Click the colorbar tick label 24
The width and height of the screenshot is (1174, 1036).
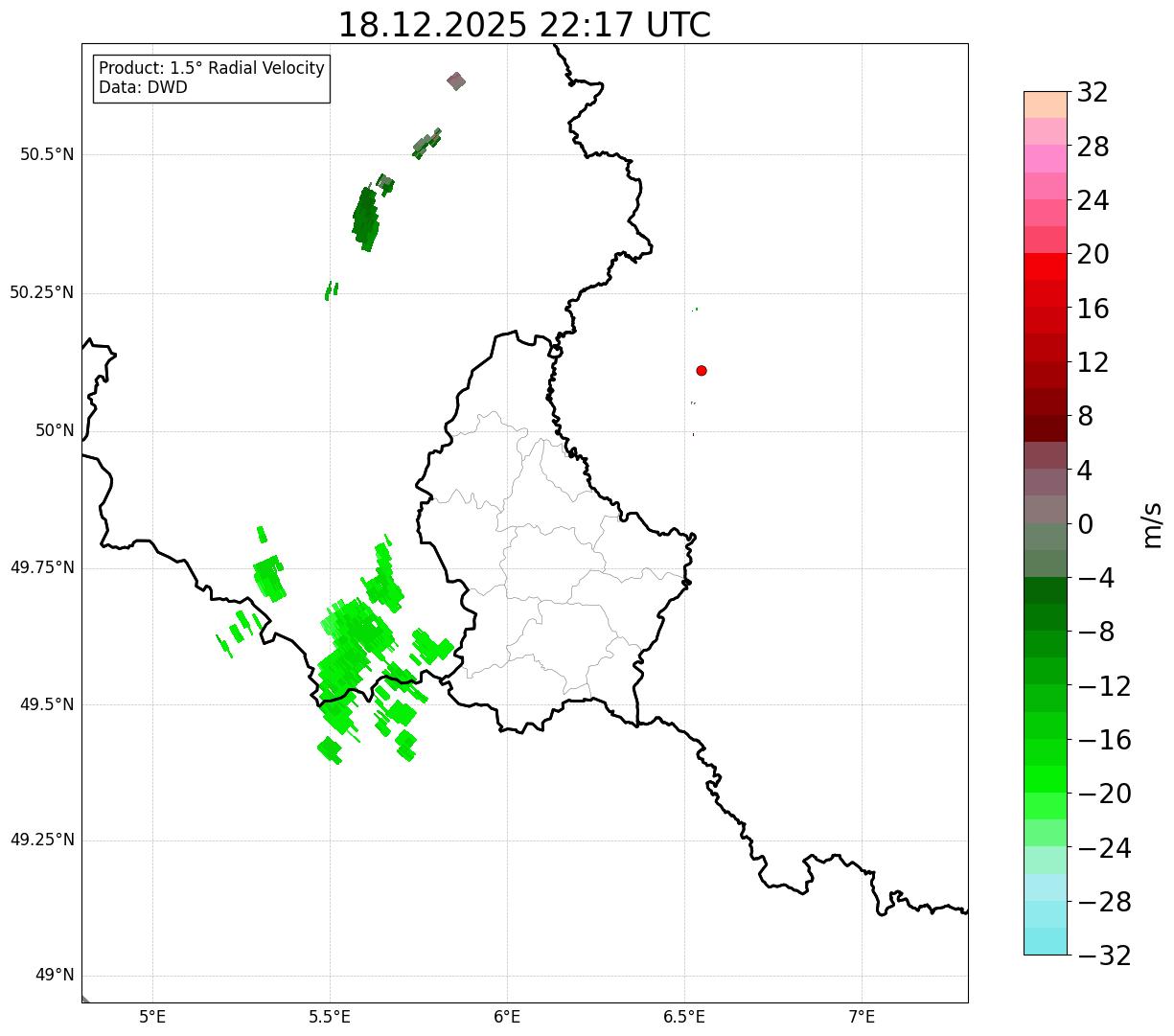(1093, 200)
